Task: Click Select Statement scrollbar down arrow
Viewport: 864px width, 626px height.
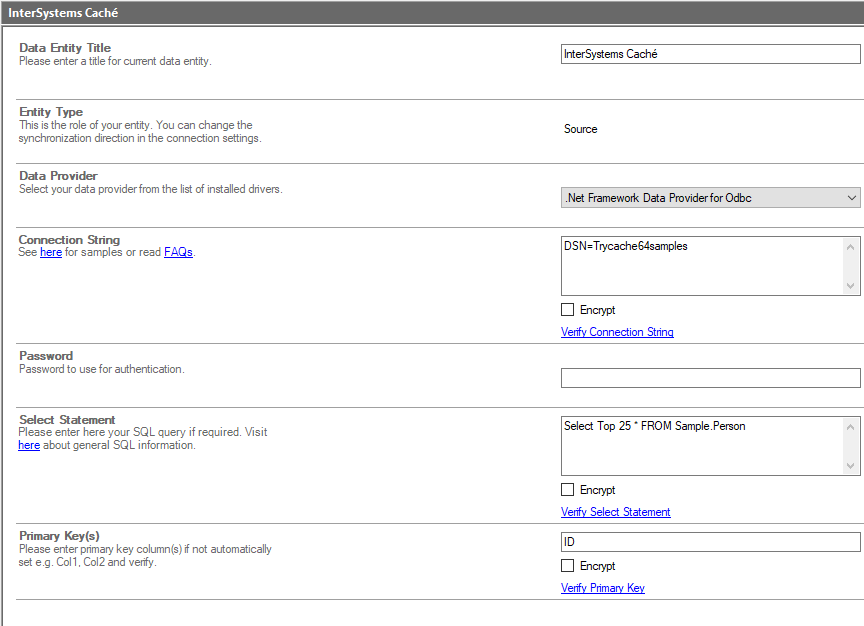Action: [x=851, y=466]
